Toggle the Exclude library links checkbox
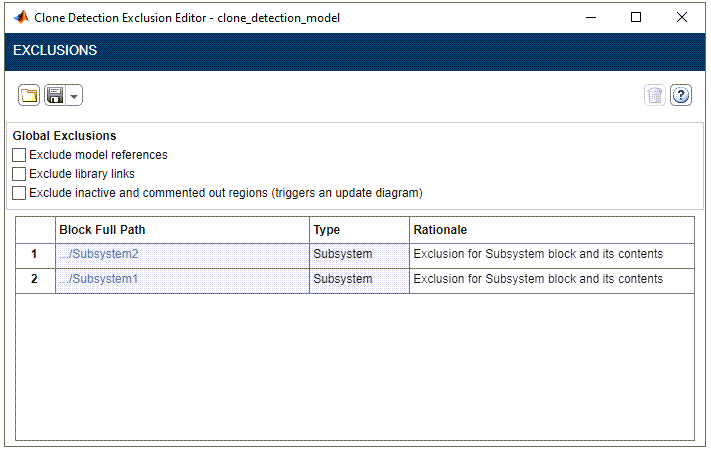The height and width of the screenshot is (451, 711). click(19, 174)
